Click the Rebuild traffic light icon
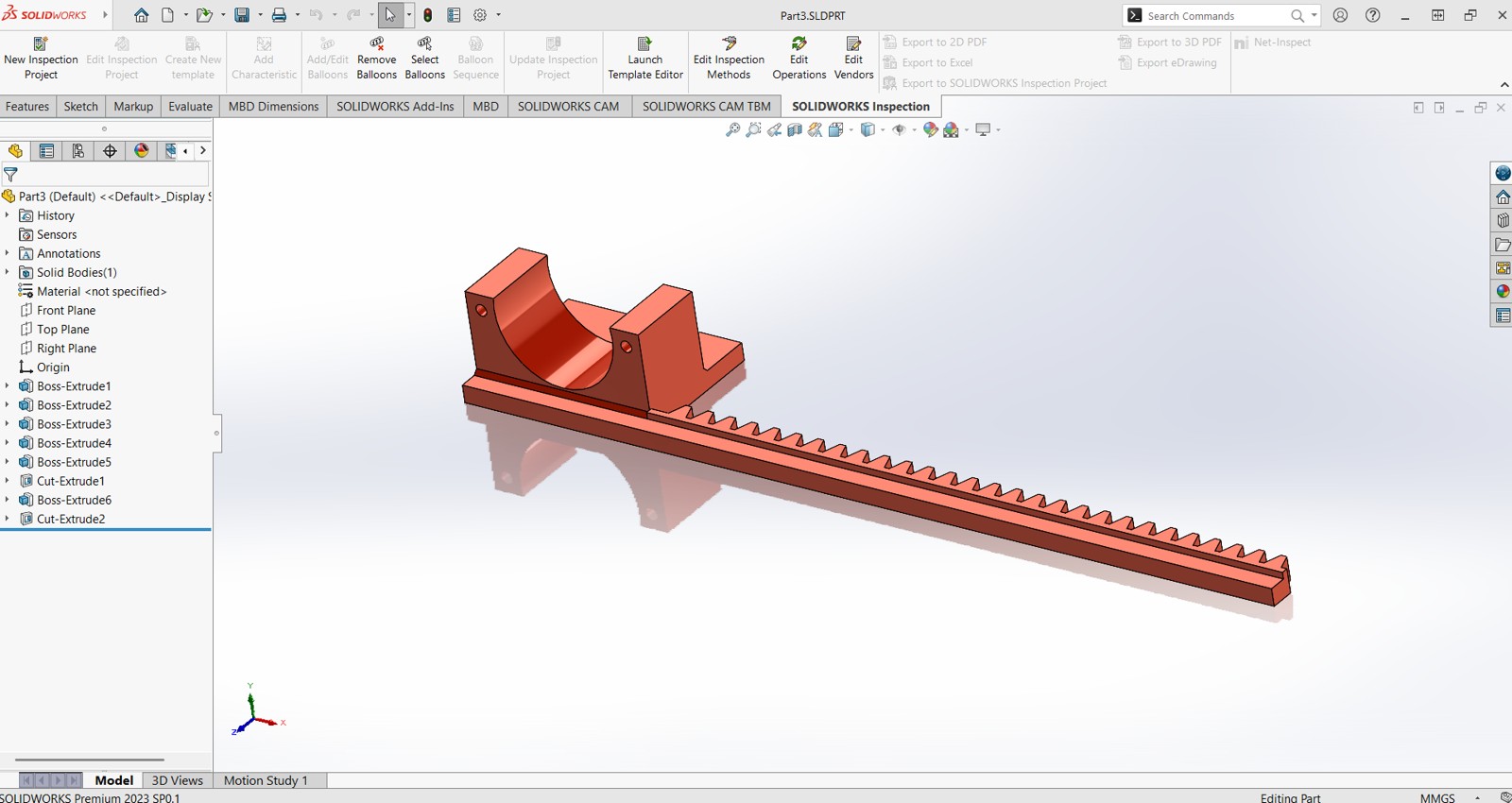The height and width of the screenshot is (803, 1512). (428, 15)
